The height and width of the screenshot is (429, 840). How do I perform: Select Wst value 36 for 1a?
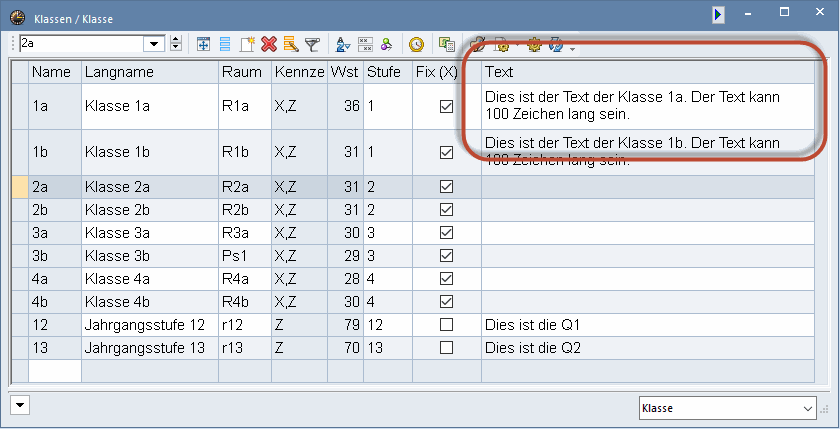(346, 107)
